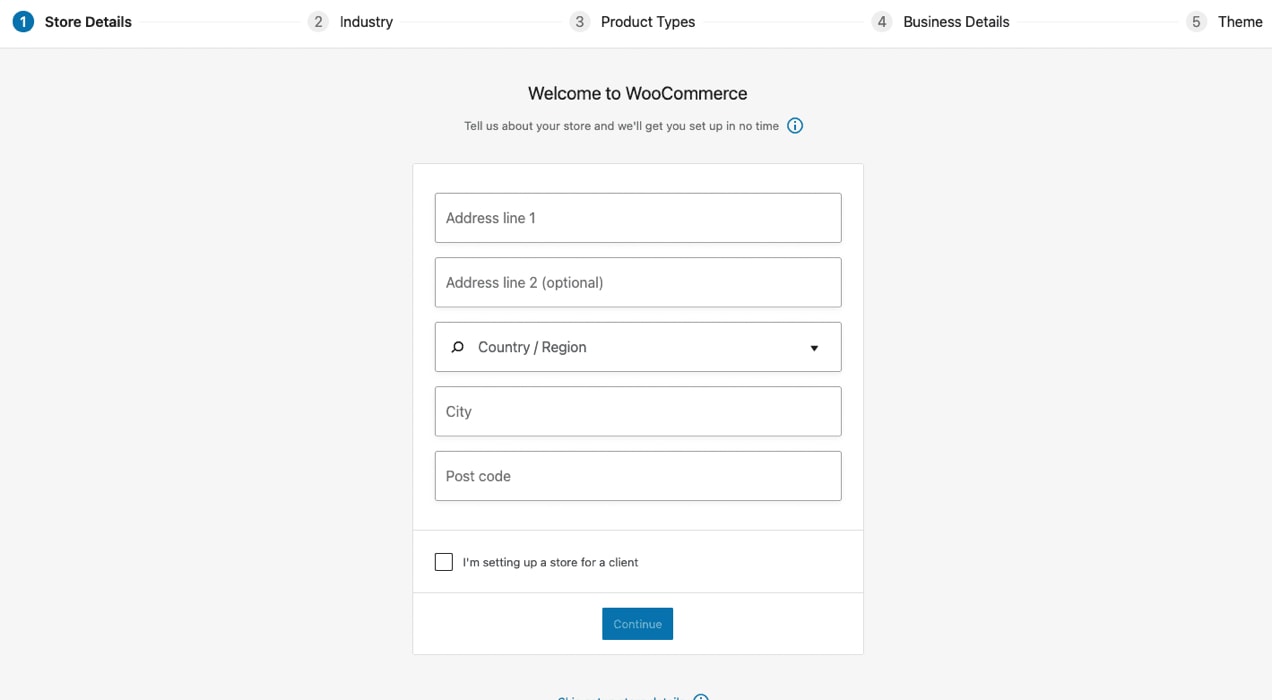Screen dimensions: 1272x700
Task: Jump to the Business Details step label
Action: click(956, 22)
